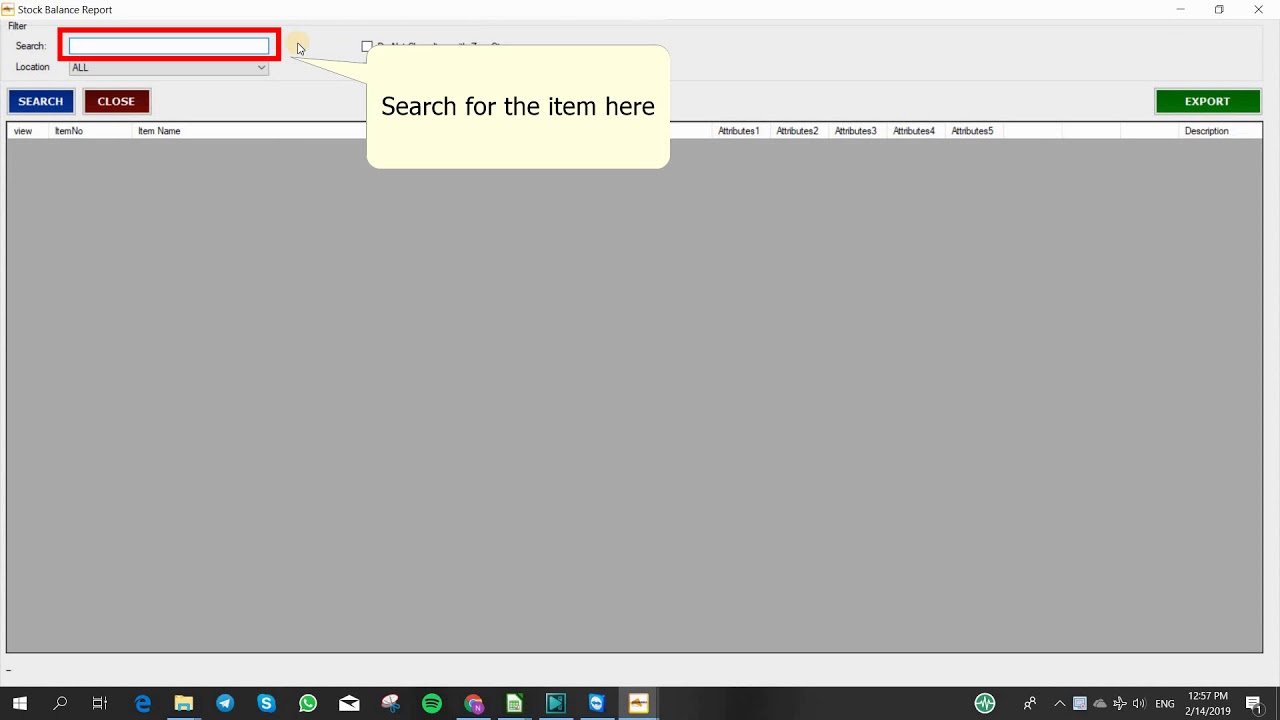
Task: Open the taskbar clock showing 12:57 PM
Action: pyautogui.click(x=1208, y=704)
